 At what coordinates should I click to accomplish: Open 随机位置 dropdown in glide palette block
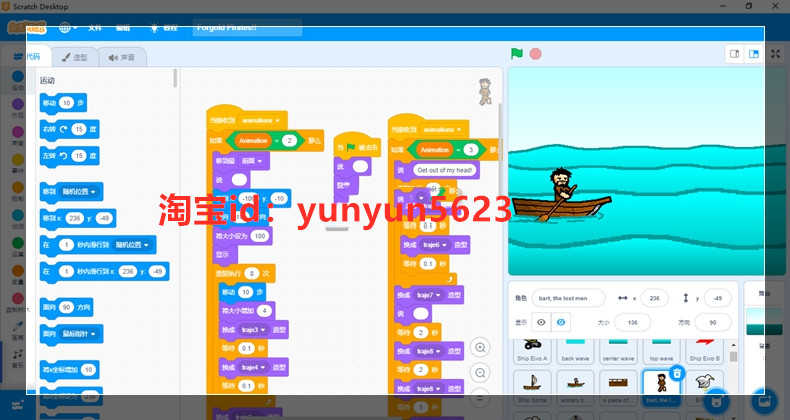click(132, 245)
